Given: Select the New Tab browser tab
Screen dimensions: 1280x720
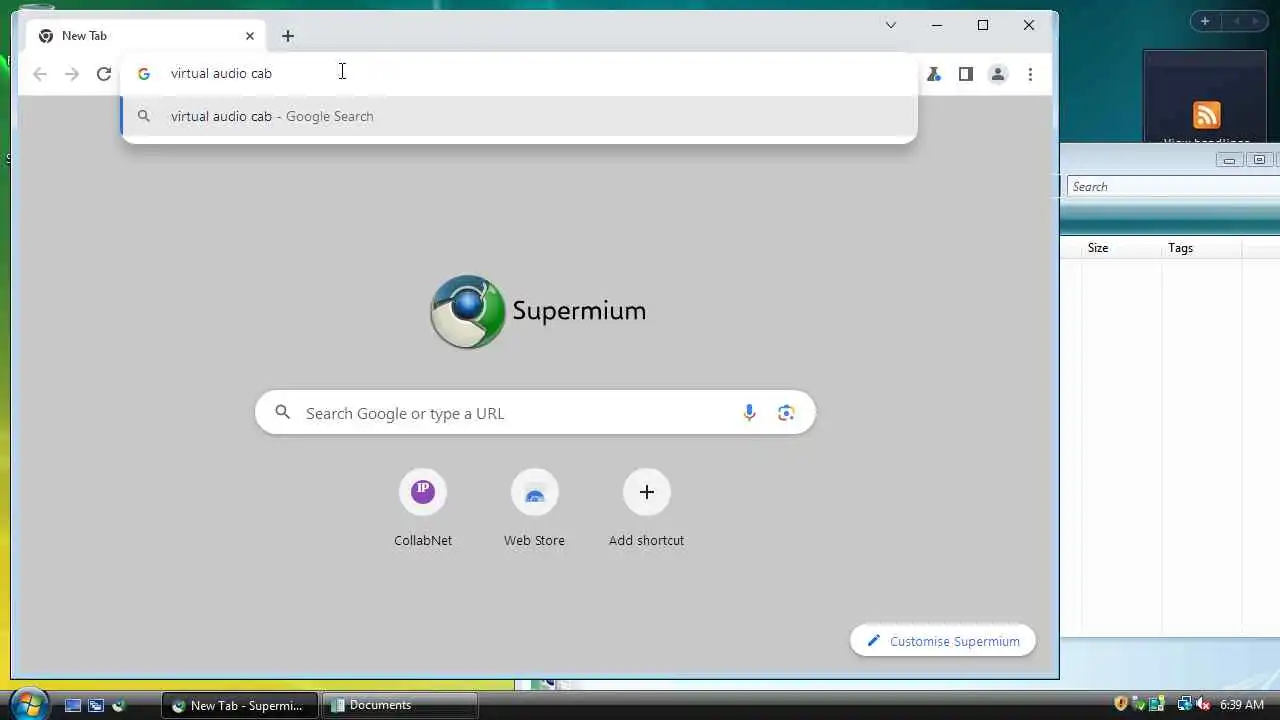Looking at the screenshot, I should [148, 36].
